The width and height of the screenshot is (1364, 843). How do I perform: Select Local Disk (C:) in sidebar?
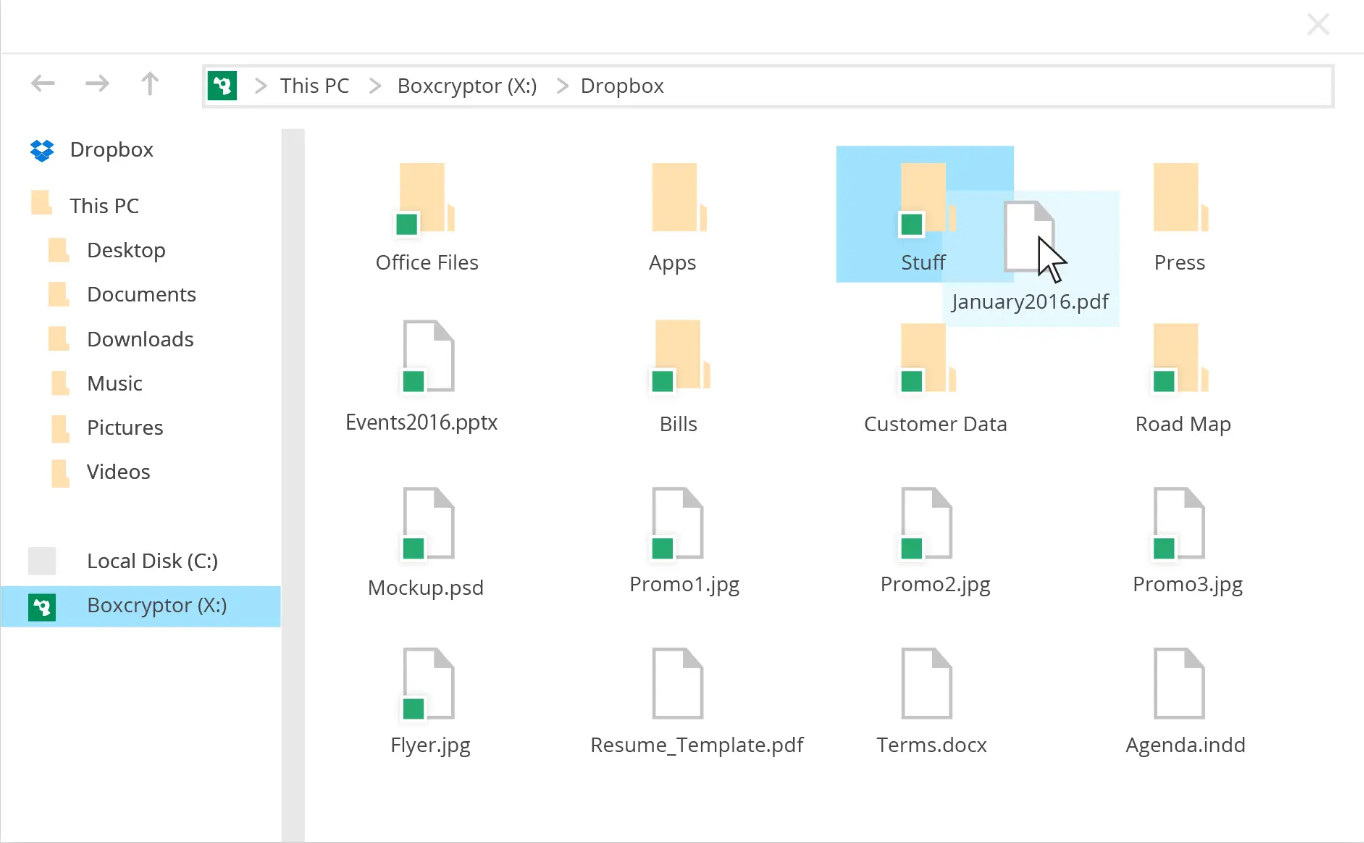click(152, 561)
